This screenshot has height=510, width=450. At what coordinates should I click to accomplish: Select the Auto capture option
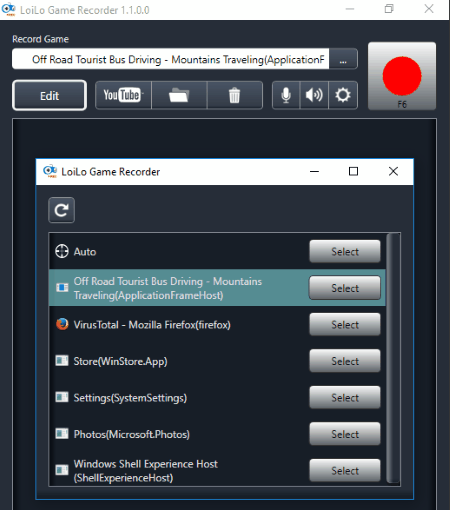345,251
